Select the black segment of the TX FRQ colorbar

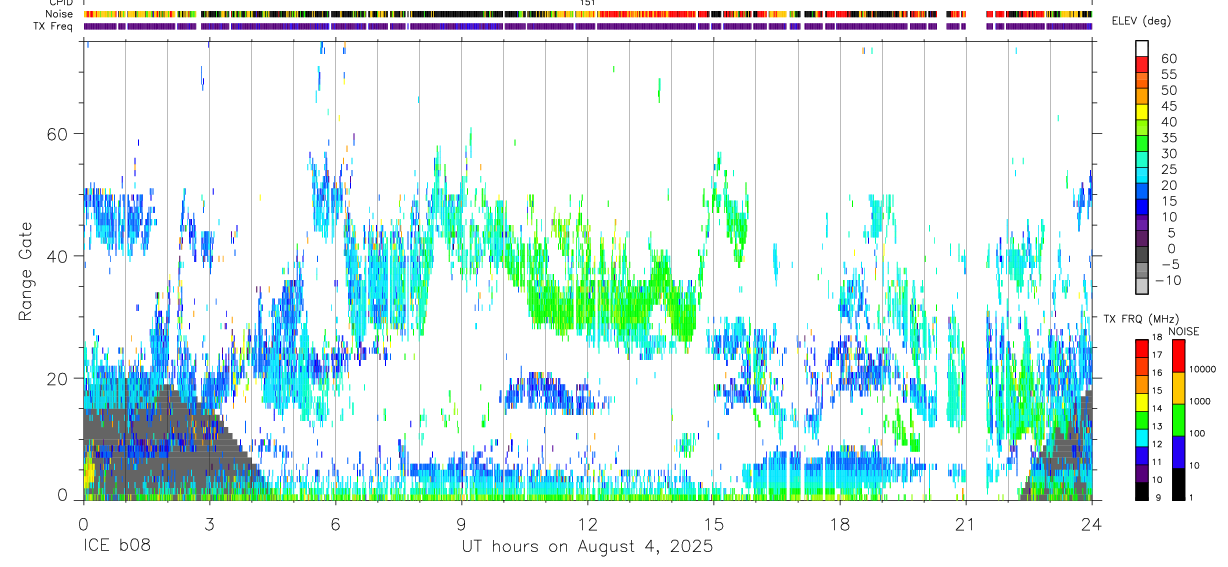pos(1141,491)
